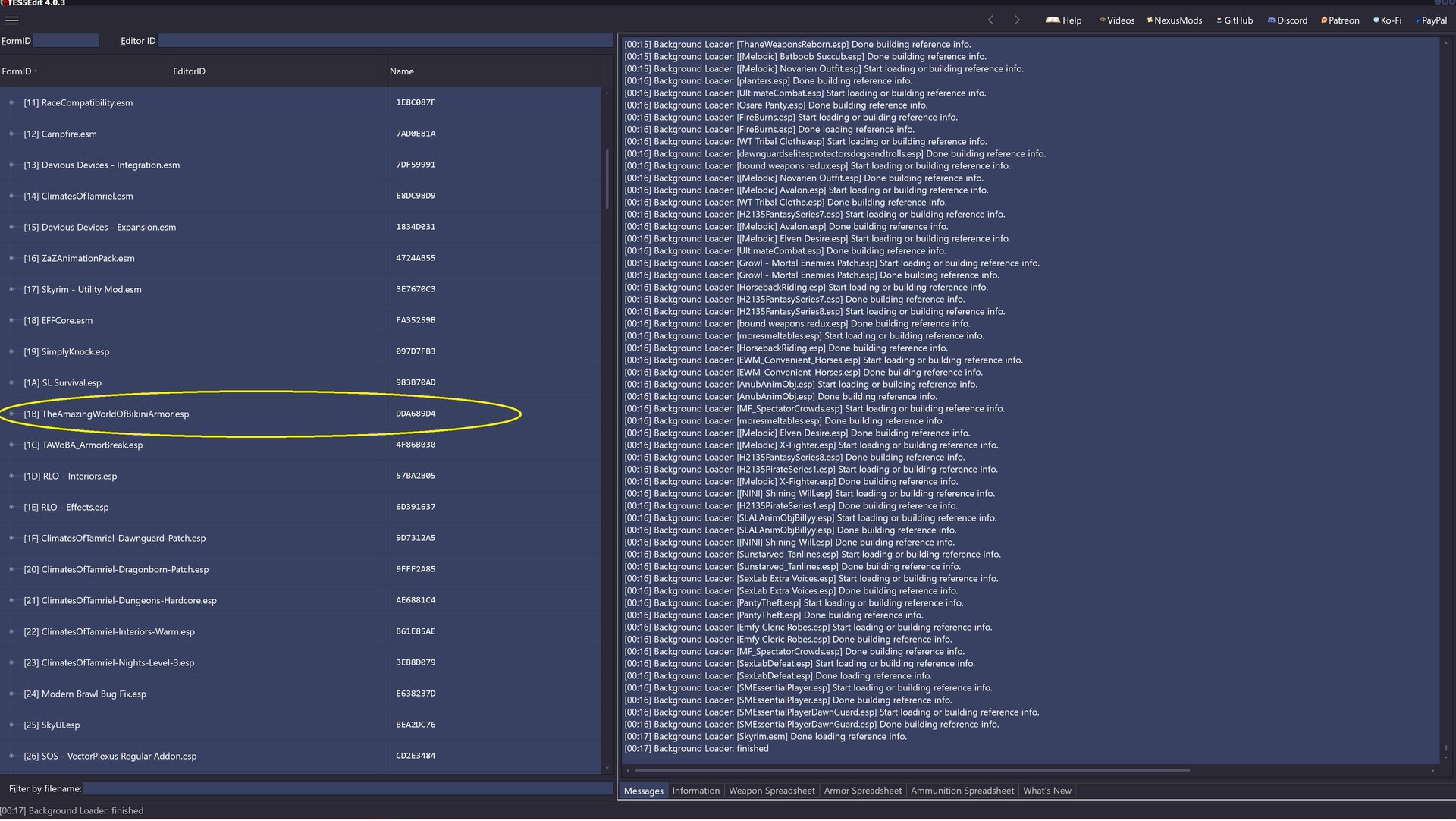Select [24] Modern Brawl Bug Fix.esp row
The image size is (1456, 821).
click(300, 694)
